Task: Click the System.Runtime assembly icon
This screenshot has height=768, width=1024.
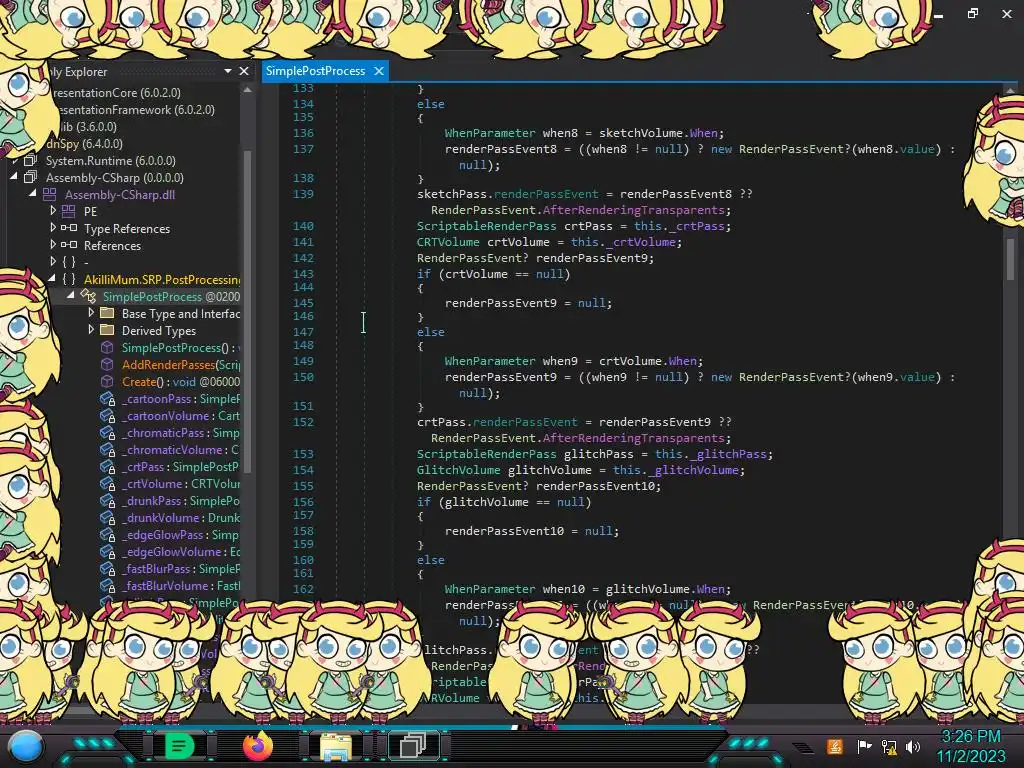Action: (30, 161)
